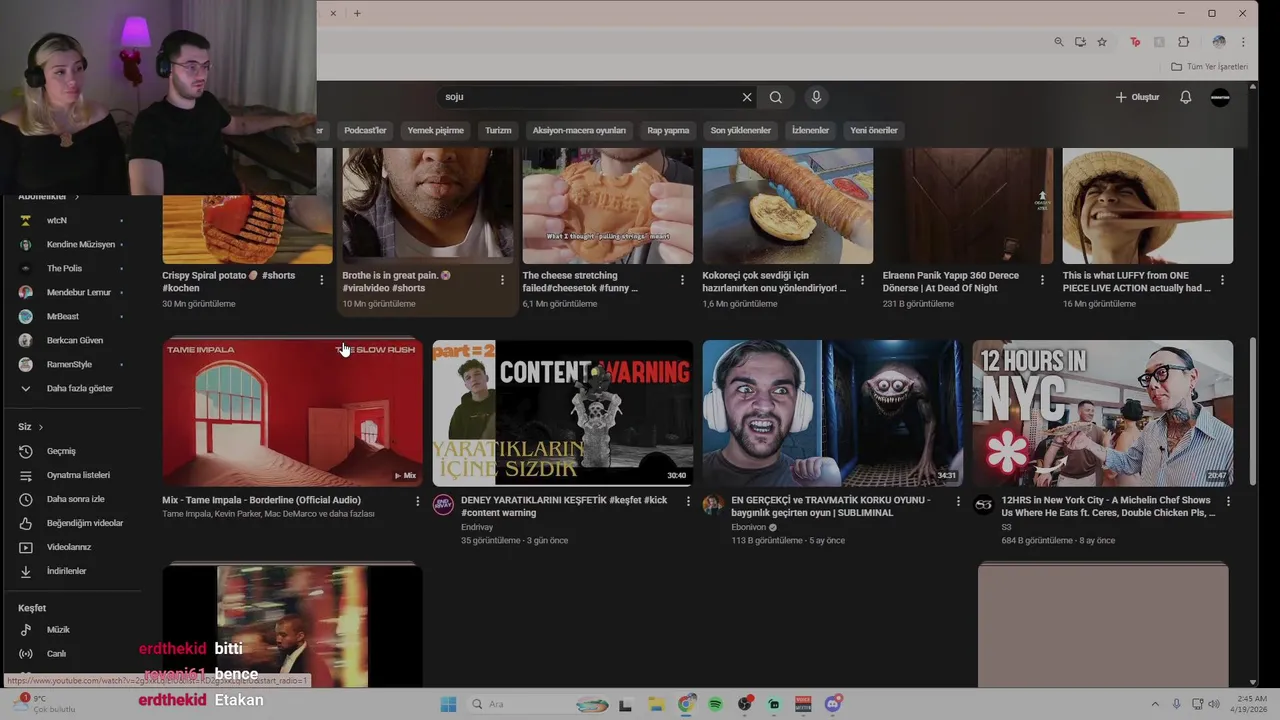This screenshot has width=1280, height=720.
Task: Open options for LUFFY from ONE PIECE short
Action: coord(1222,280)
